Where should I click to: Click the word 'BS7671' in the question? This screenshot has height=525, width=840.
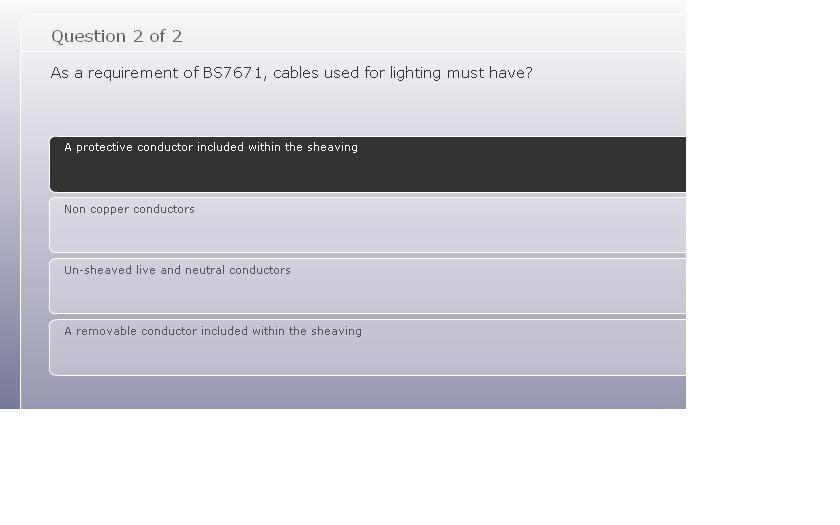(232, 73)
